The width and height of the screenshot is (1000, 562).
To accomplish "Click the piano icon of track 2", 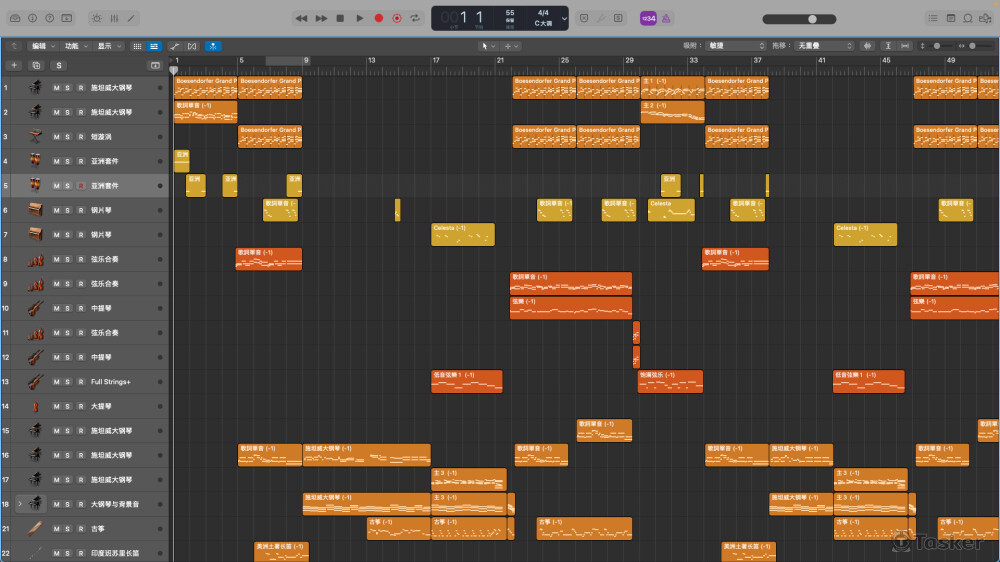I will pos(35,112).
